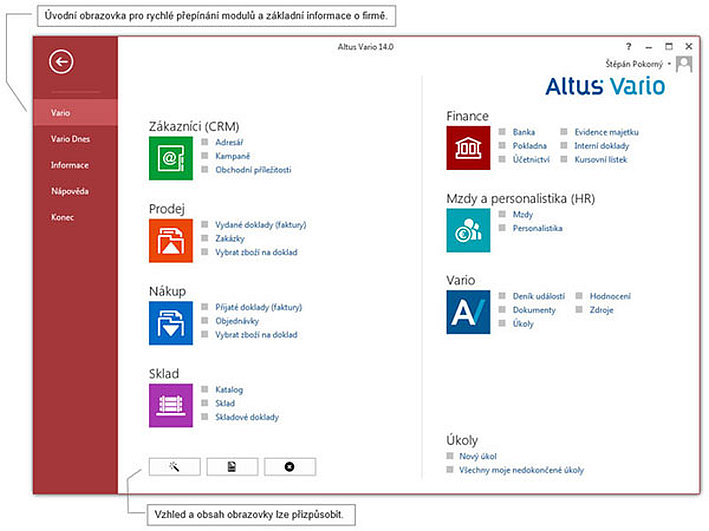The width and height of the screenshot is (709, 531).
Task: Open the Dokumenty link
Action: (534, 310)
